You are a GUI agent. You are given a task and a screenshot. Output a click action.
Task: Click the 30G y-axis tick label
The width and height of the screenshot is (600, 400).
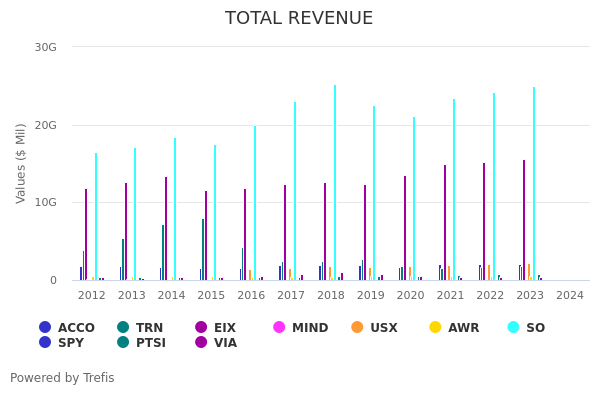pyautogui.click(x=45, y=47)
